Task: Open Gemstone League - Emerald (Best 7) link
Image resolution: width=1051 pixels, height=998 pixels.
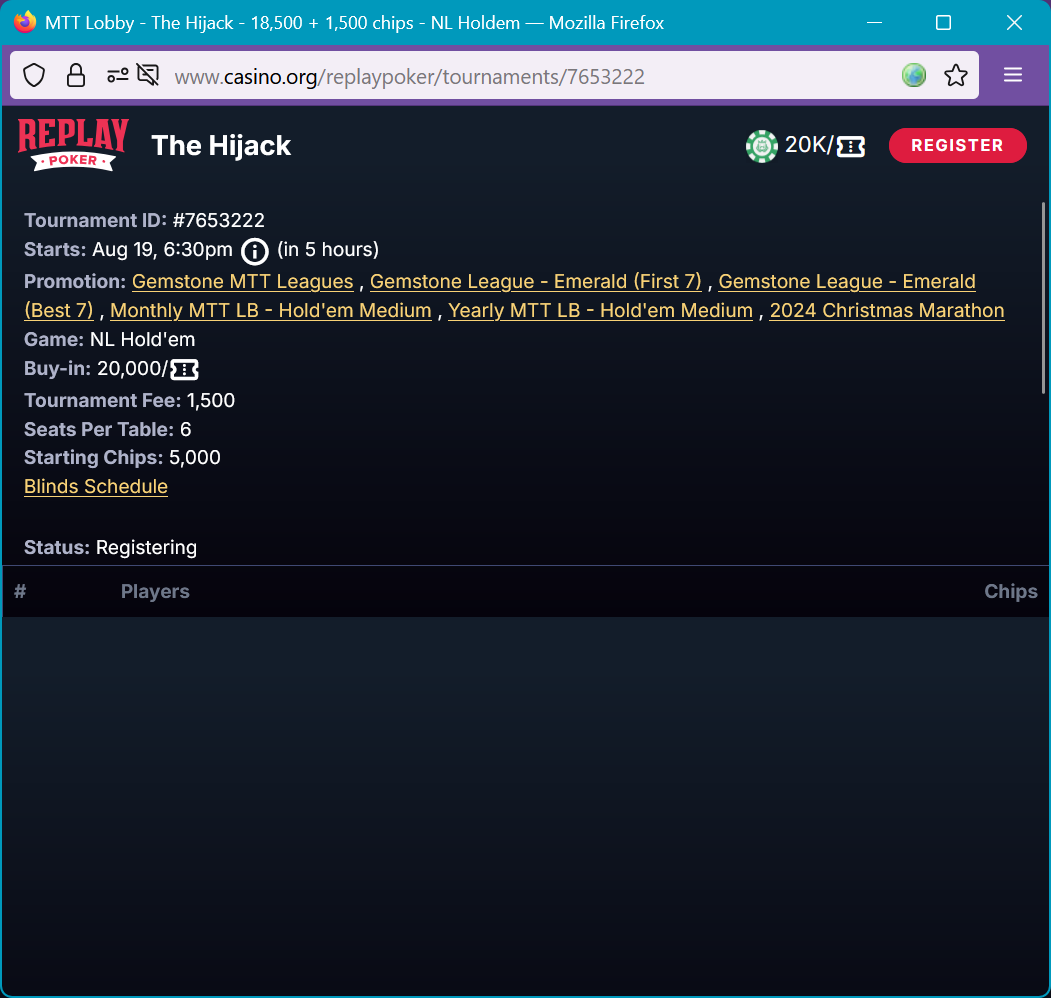Action: coord(847,282)
